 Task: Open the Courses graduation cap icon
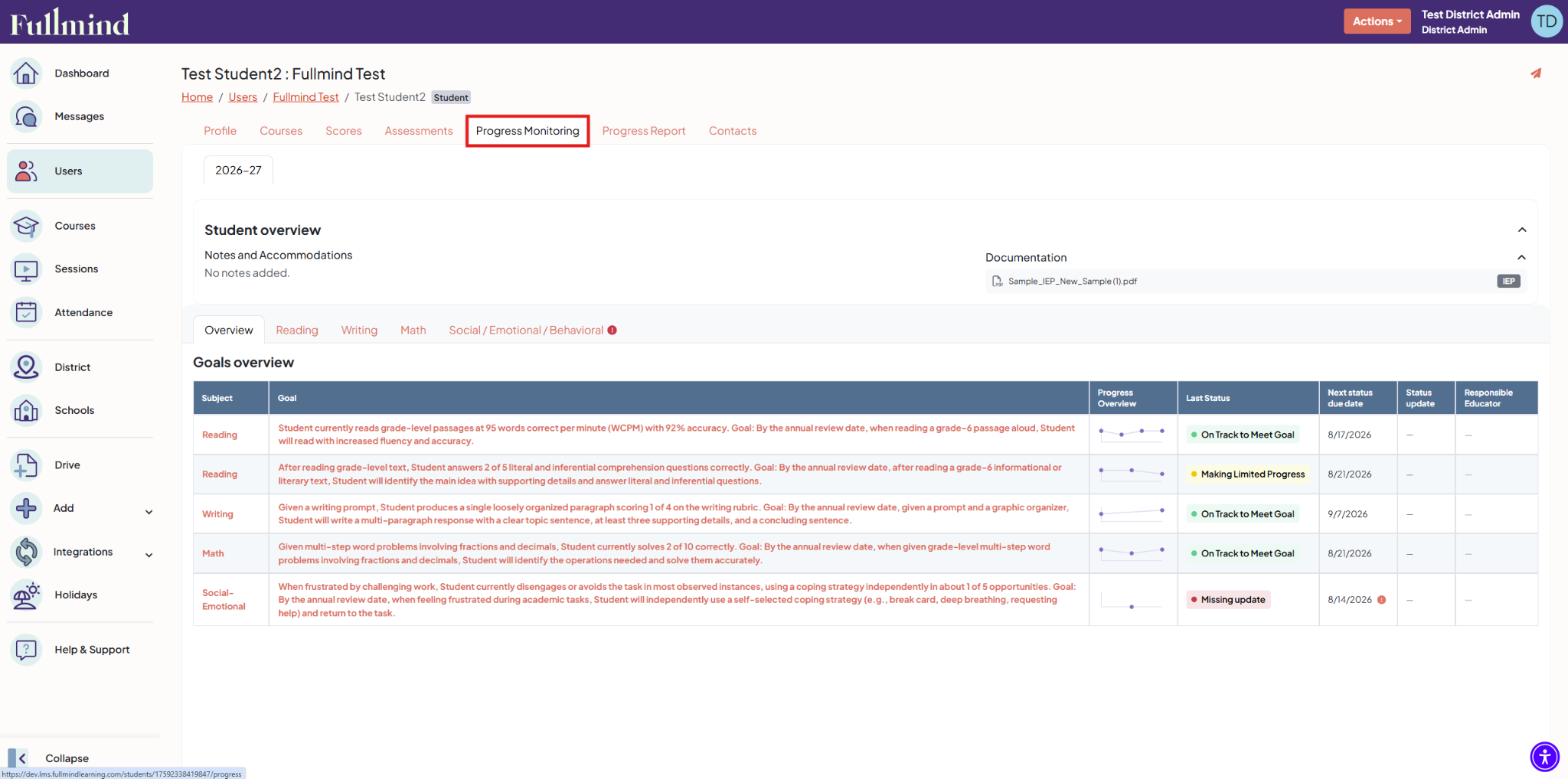point(26,226)
